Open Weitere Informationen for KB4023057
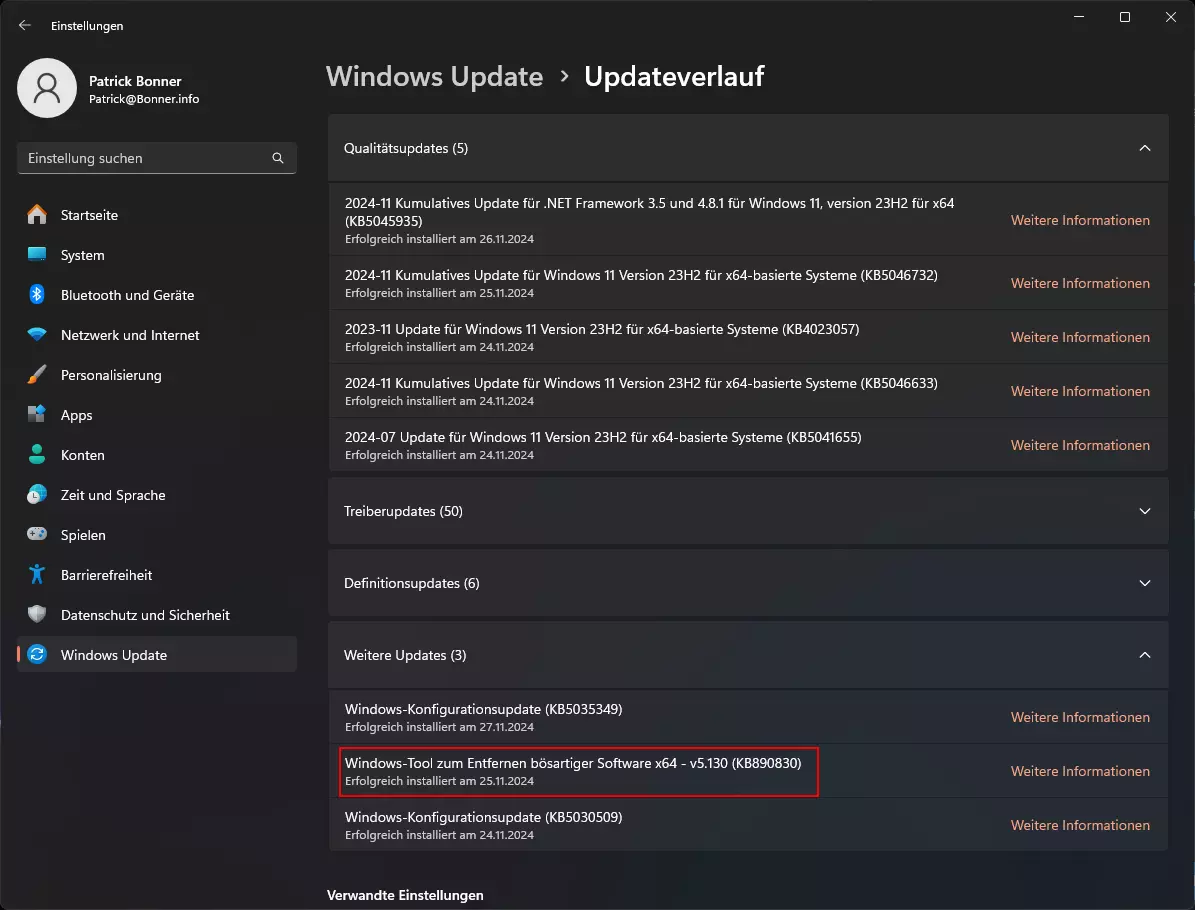1195x910 pixels. pyautogui.click(x=1080, y=337)
